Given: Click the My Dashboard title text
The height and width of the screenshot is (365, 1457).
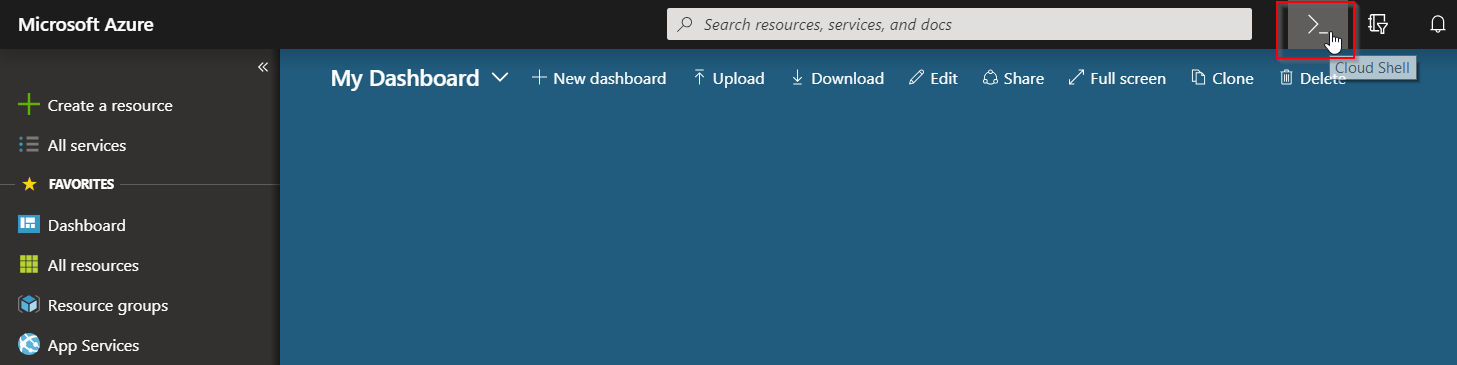Looking at the screenshot, I should point(405,78).
